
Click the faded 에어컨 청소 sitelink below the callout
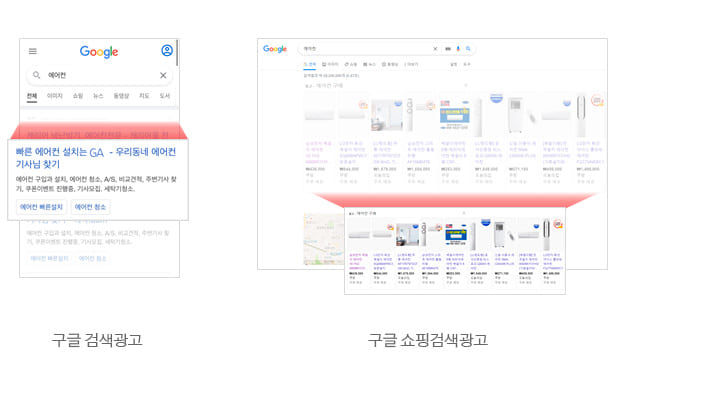pyautogui.click(x=93, y=258)
